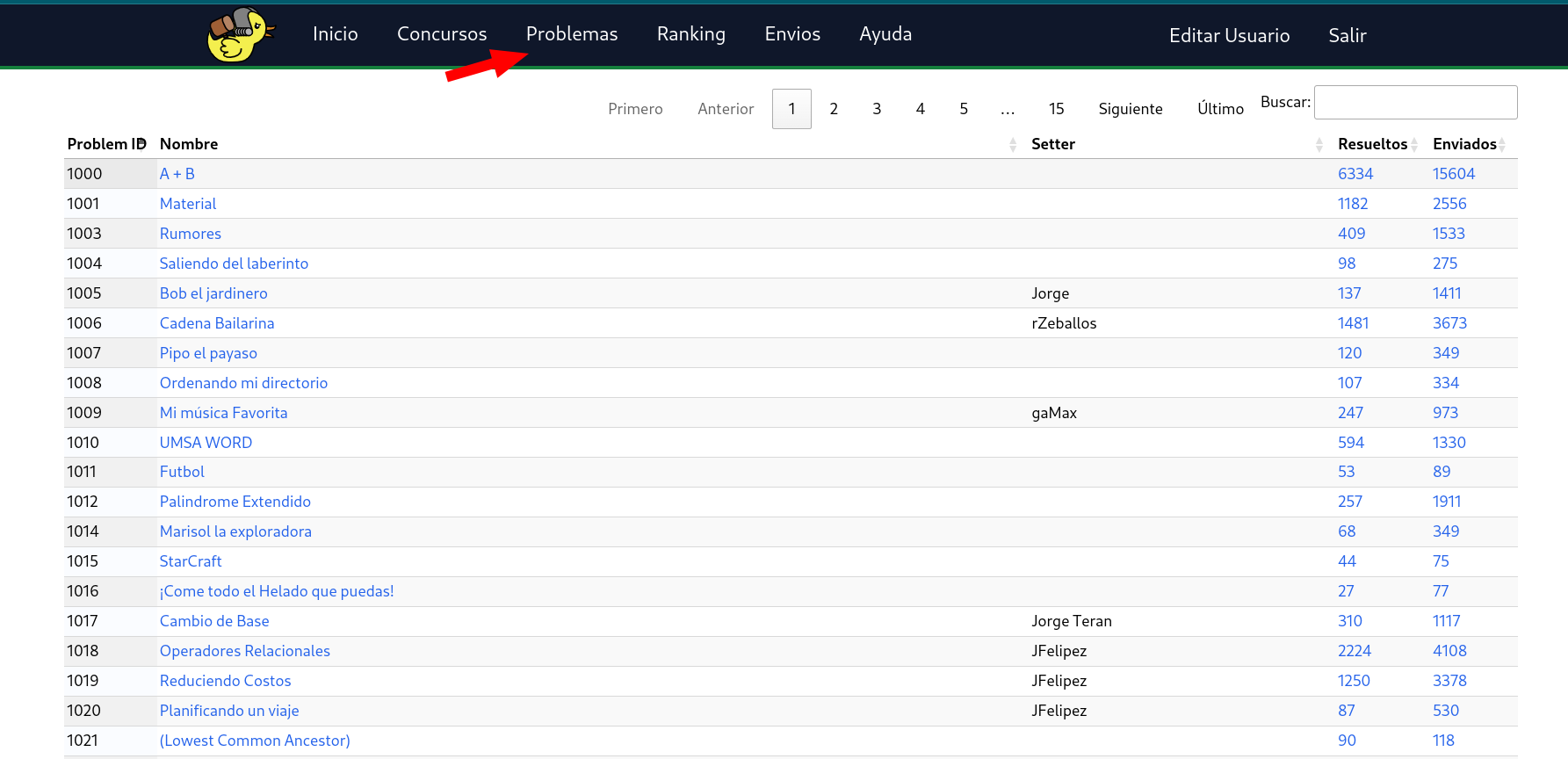Viewport: 1568px width, 759px height.
Task: Select setter cell rZeballos
Action: [x=1064, y=323]
